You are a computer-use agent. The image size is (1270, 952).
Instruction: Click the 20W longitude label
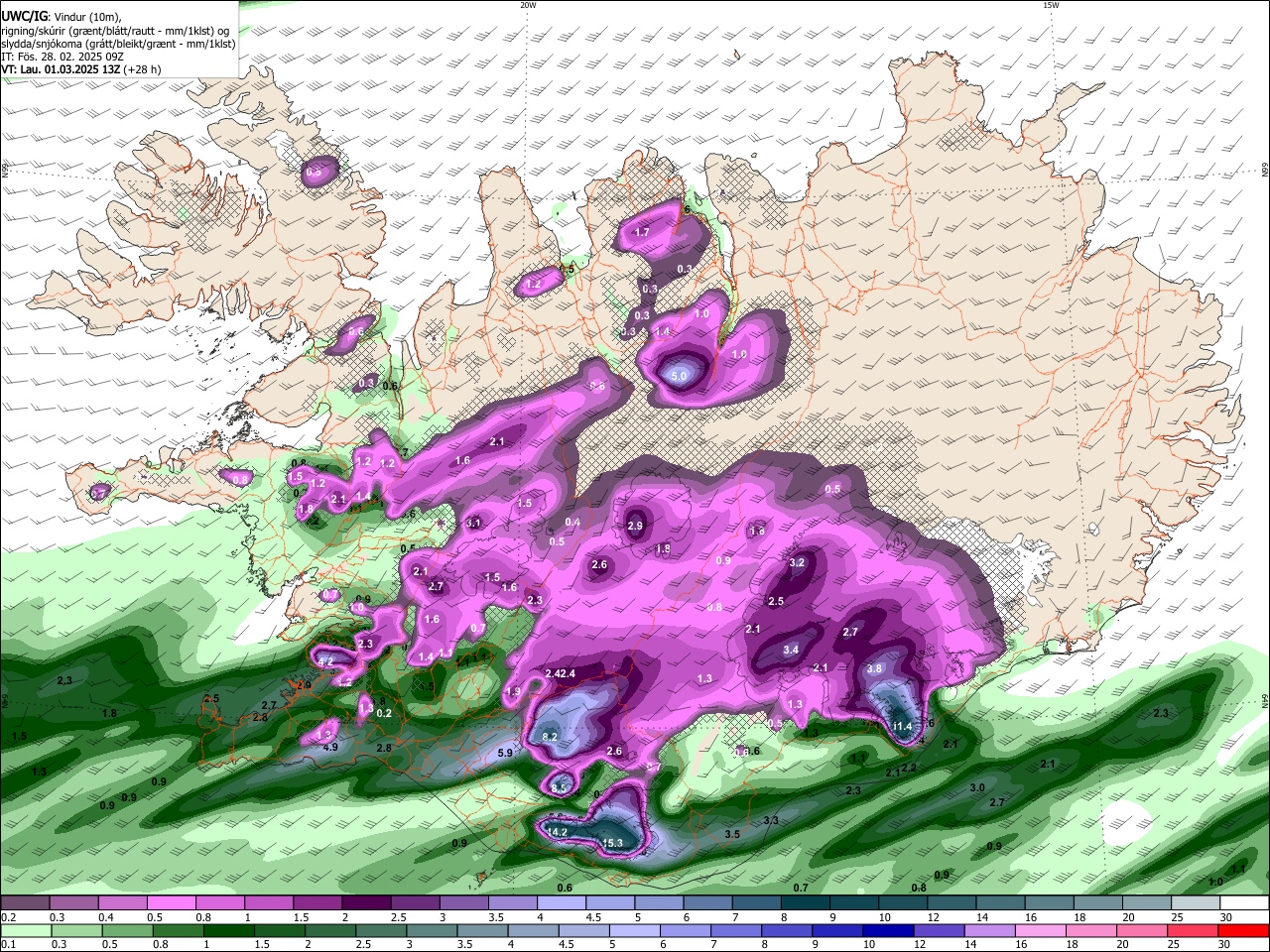pos(528,5)
